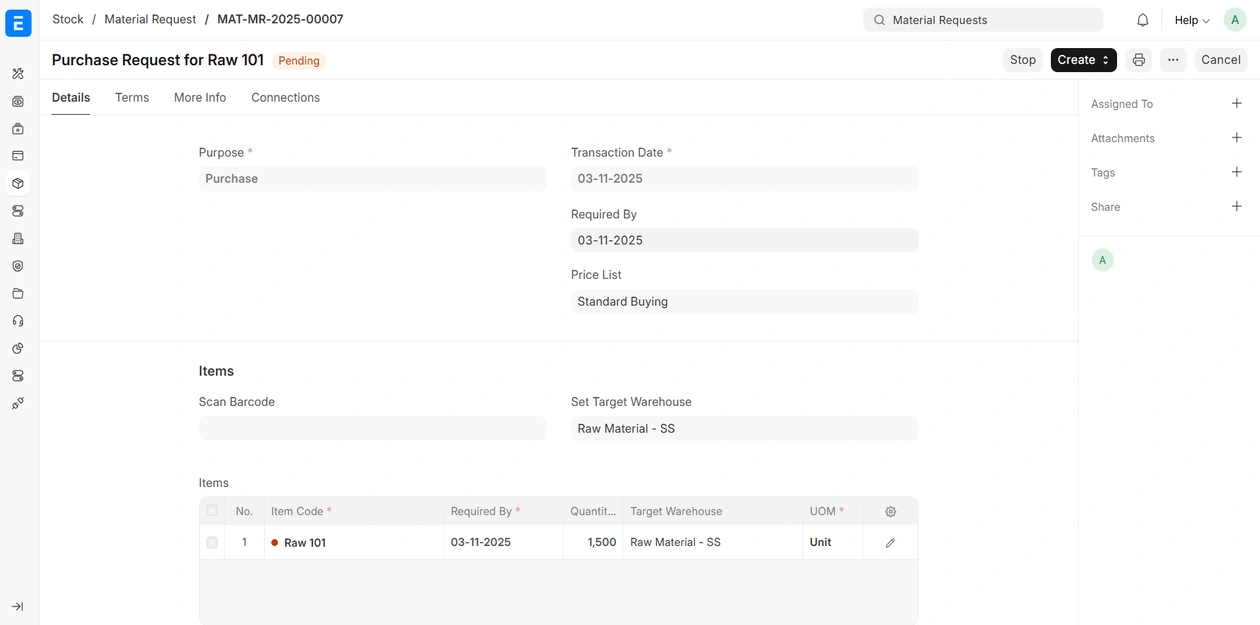Screen dimensions: 1260x625
Task: Click the Scan Barcode input field
Action: coord(372,429)
